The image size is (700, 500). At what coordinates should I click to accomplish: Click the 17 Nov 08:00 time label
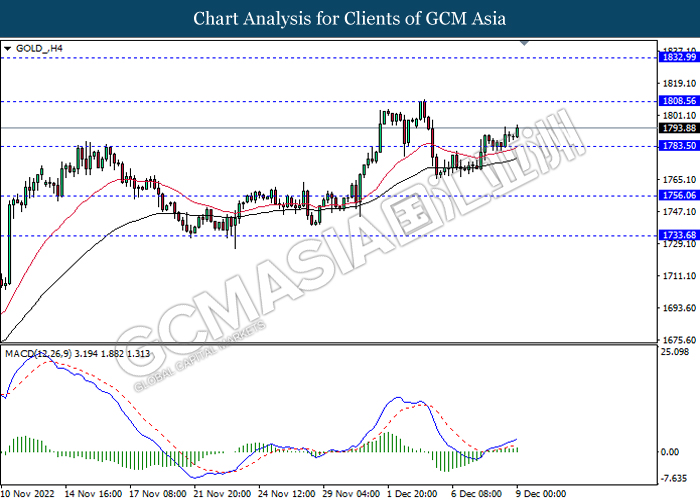point(158,494)
